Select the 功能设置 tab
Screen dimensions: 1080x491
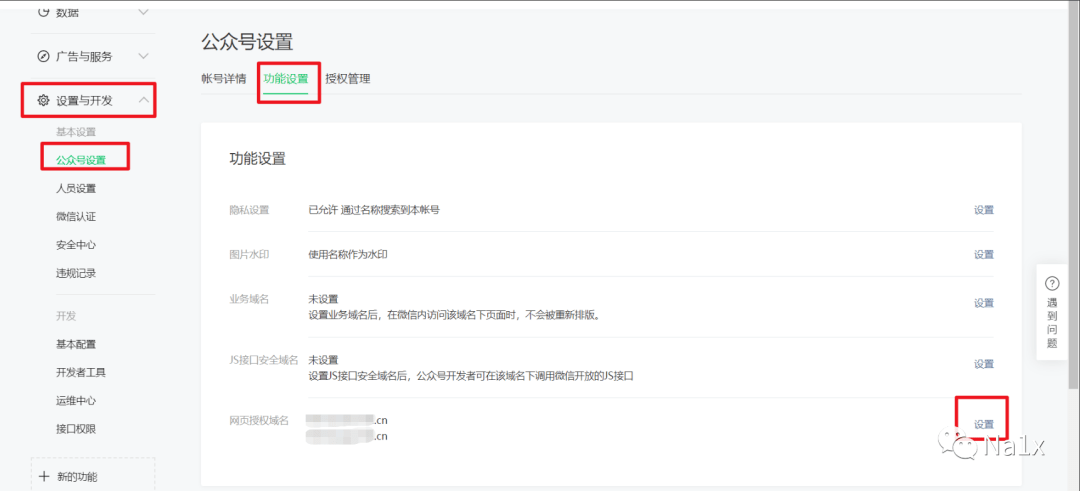click(x=286, y=79)
